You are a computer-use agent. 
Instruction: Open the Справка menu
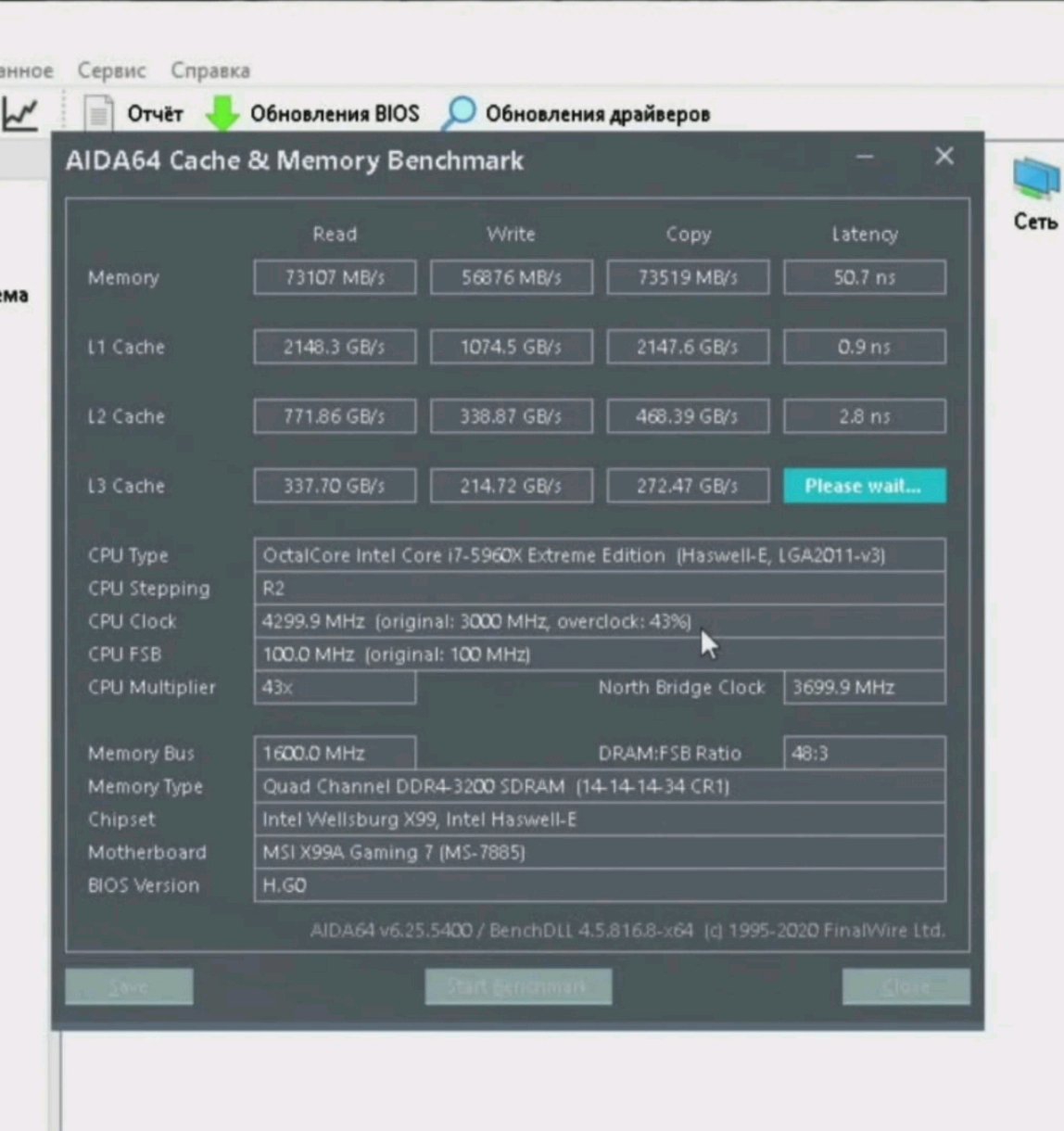(210, 70)
